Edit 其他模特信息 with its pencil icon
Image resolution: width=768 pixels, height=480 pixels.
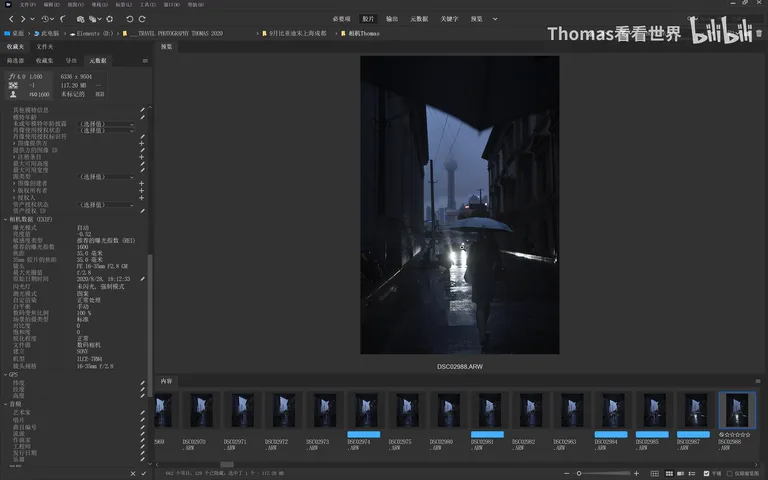point(143,110)
